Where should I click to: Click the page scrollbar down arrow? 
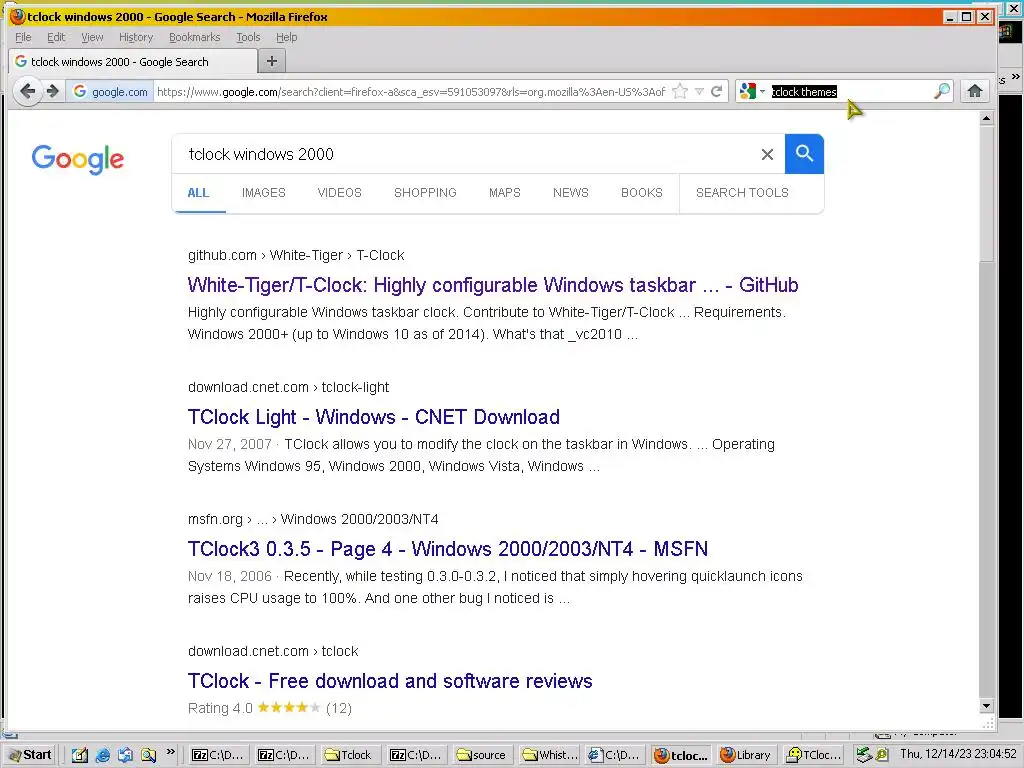986,706
